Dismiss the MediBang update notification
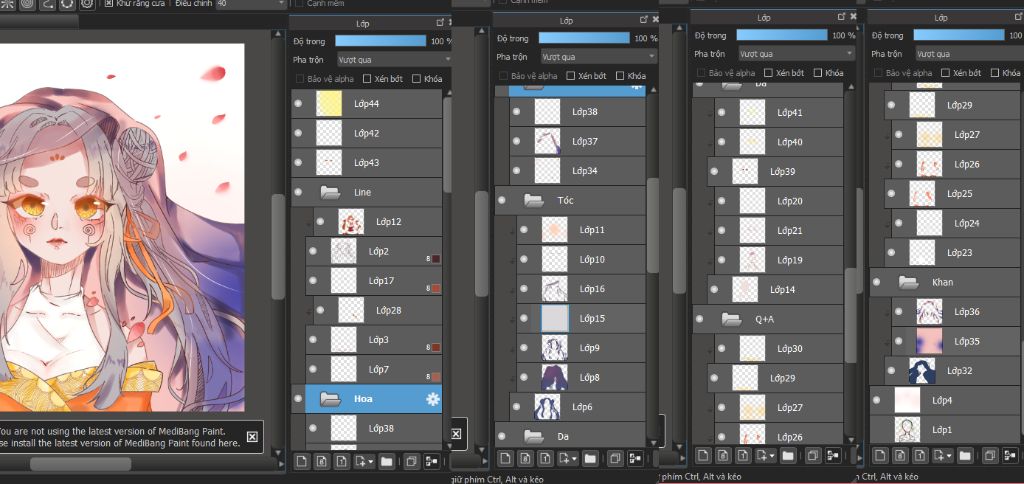This screenshot has height=484, width=1024. pos(252,436)
